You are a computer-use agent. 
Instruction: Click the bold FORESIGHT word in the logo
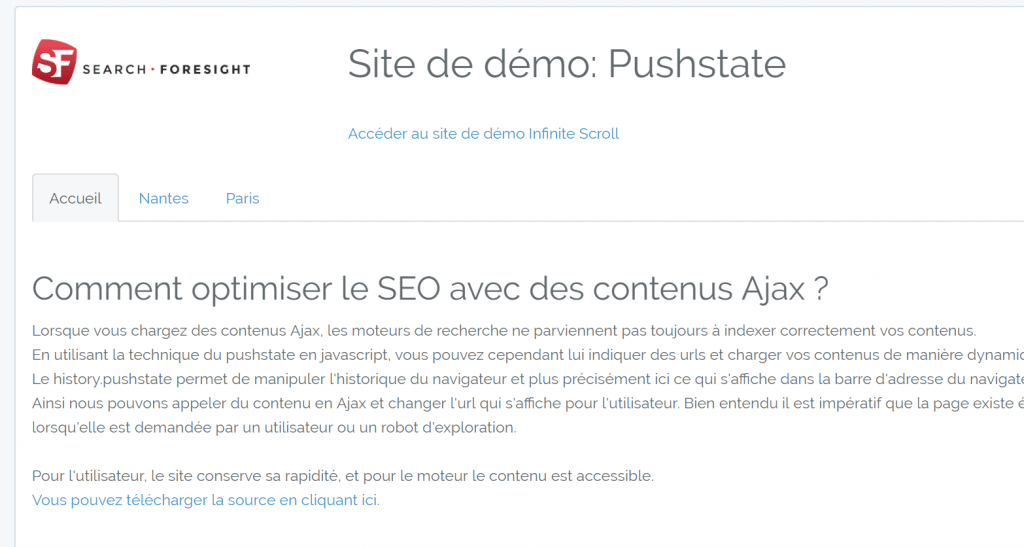pos(205,69)
